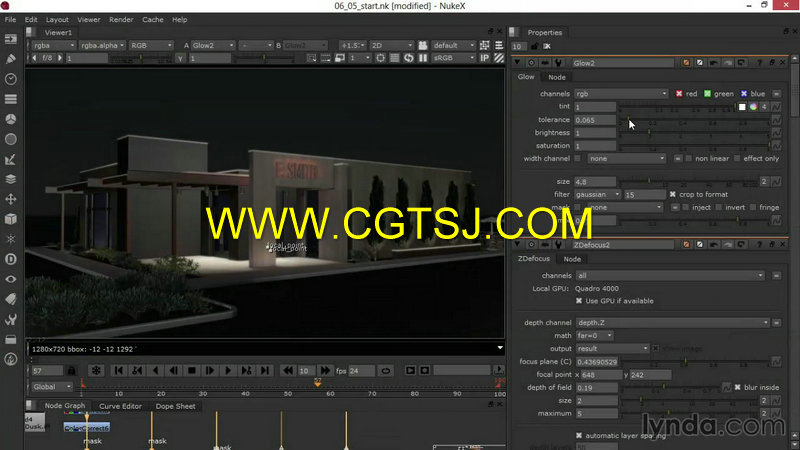The image size is (800, 450).
Task: Click the white tint color swatch
Action: click(x=742, y=107)
